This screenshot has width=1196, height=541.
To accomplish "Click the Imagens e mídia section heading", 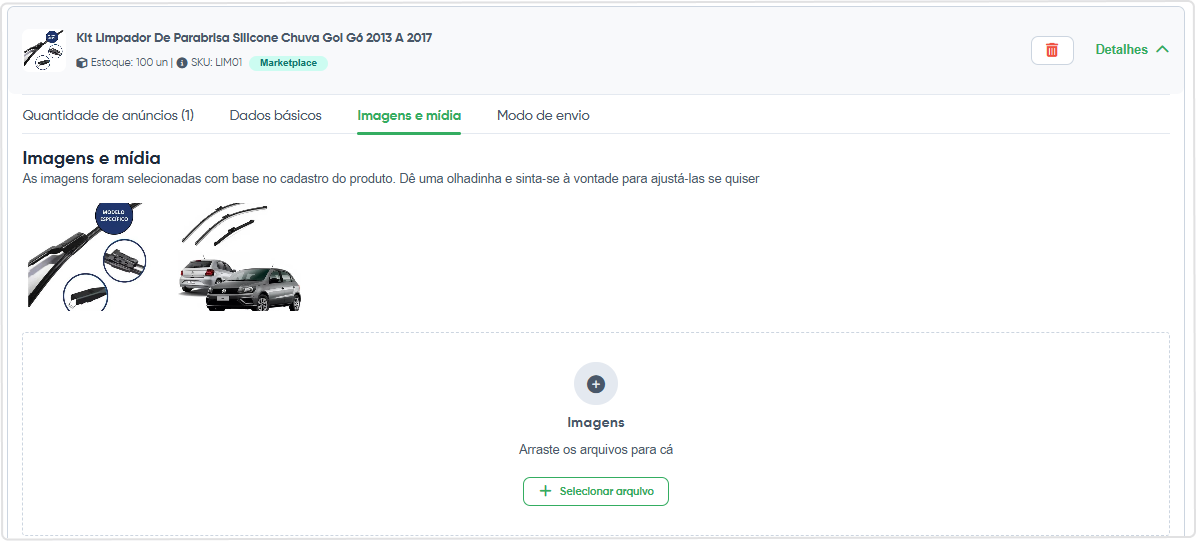I will pos(92,159).
